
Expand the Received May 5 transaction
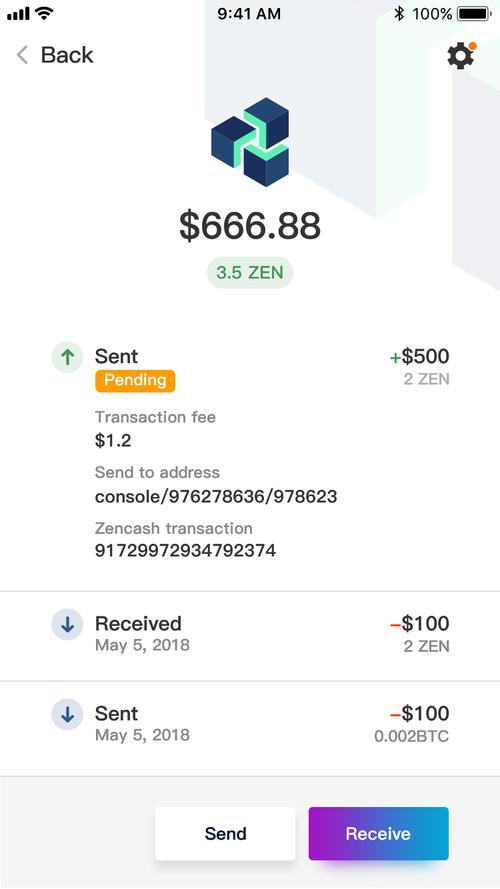(x=250, y=636)
